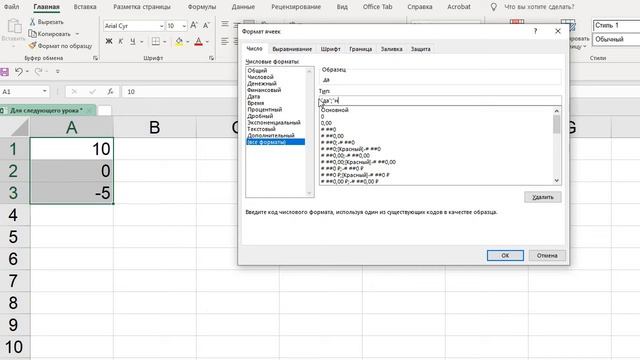Expand the underline style arrow
The width and height of the screenshot is (640, 360).
[142, 42]
